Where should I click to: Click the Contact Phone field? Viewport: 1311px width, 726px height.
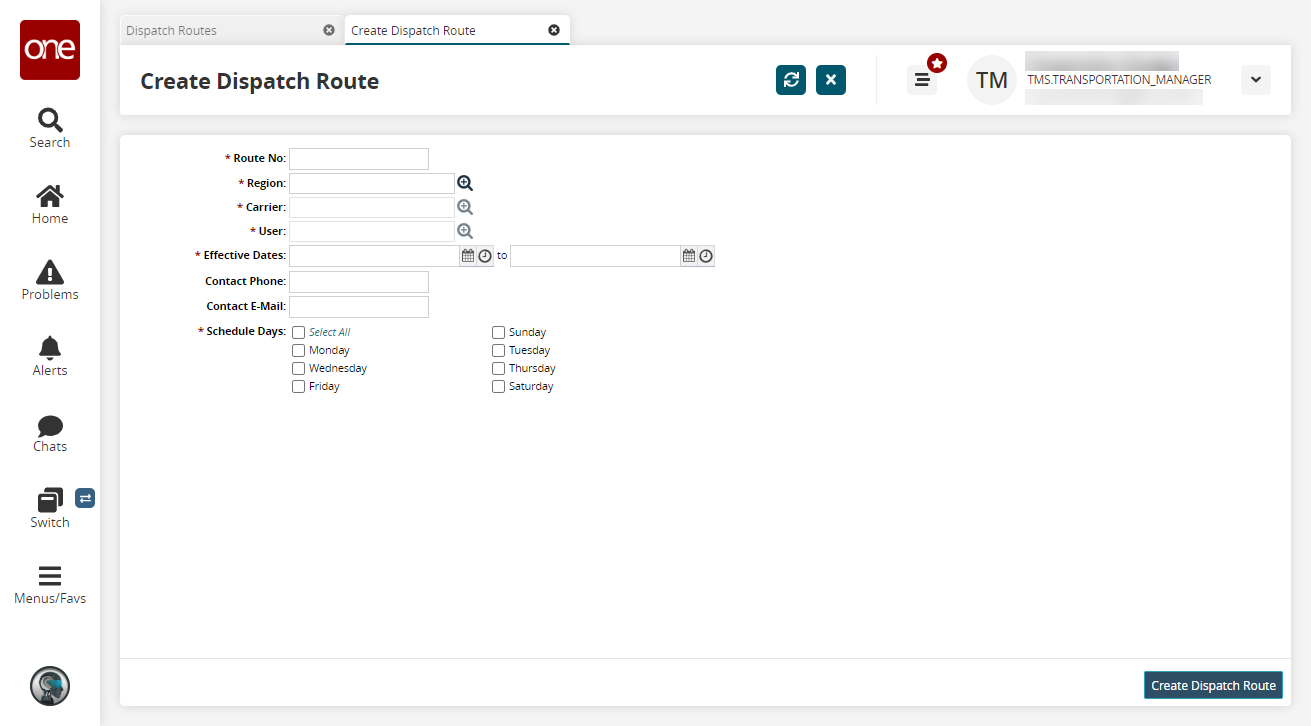(359, 282)
